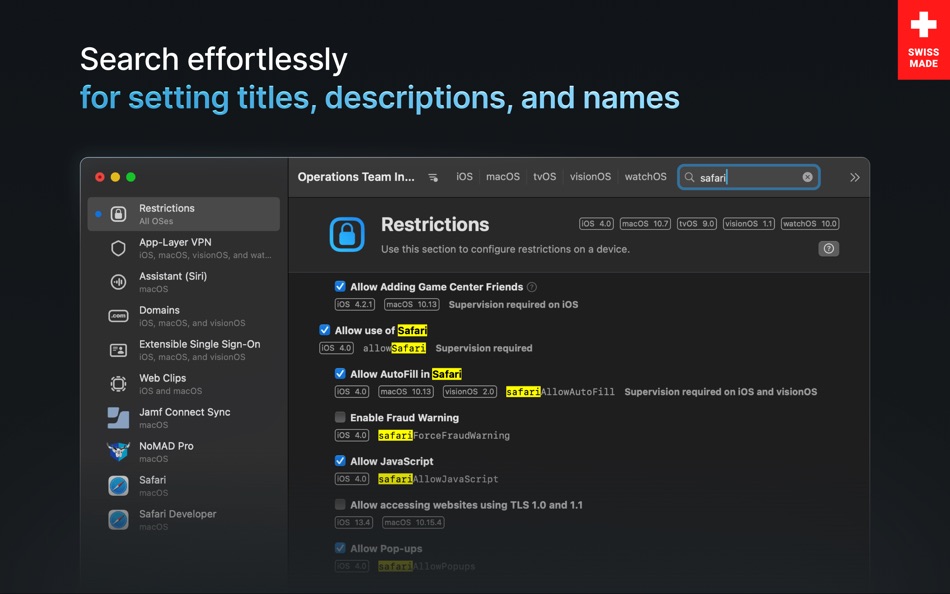Select Web Clips in sidebar
The width and height of the screenshot is (950, 594).
pyautogui.click(x=184, y=384)
